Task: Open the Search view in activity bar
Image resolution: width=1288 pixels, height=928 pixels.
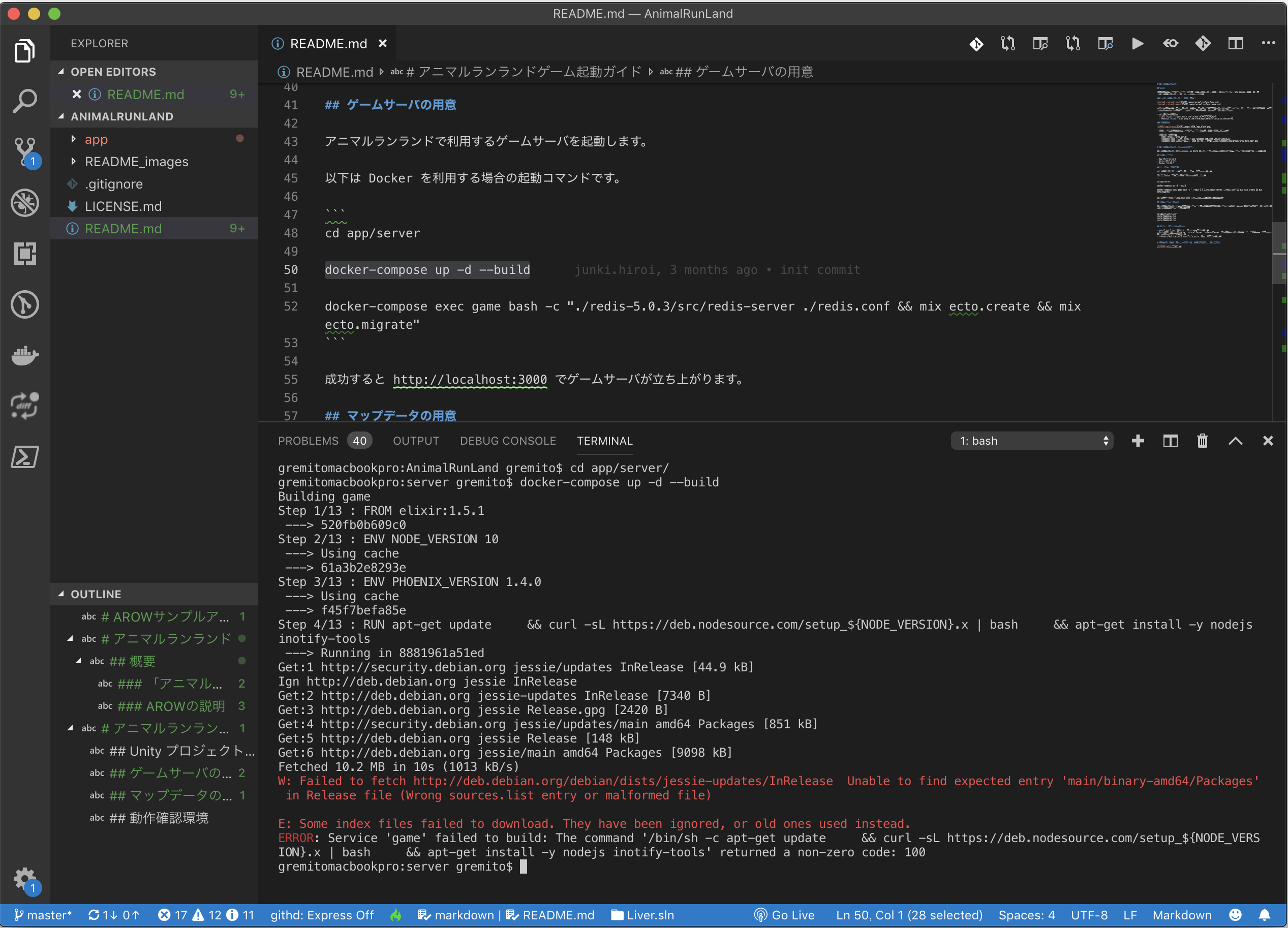Action: [24, 101]
